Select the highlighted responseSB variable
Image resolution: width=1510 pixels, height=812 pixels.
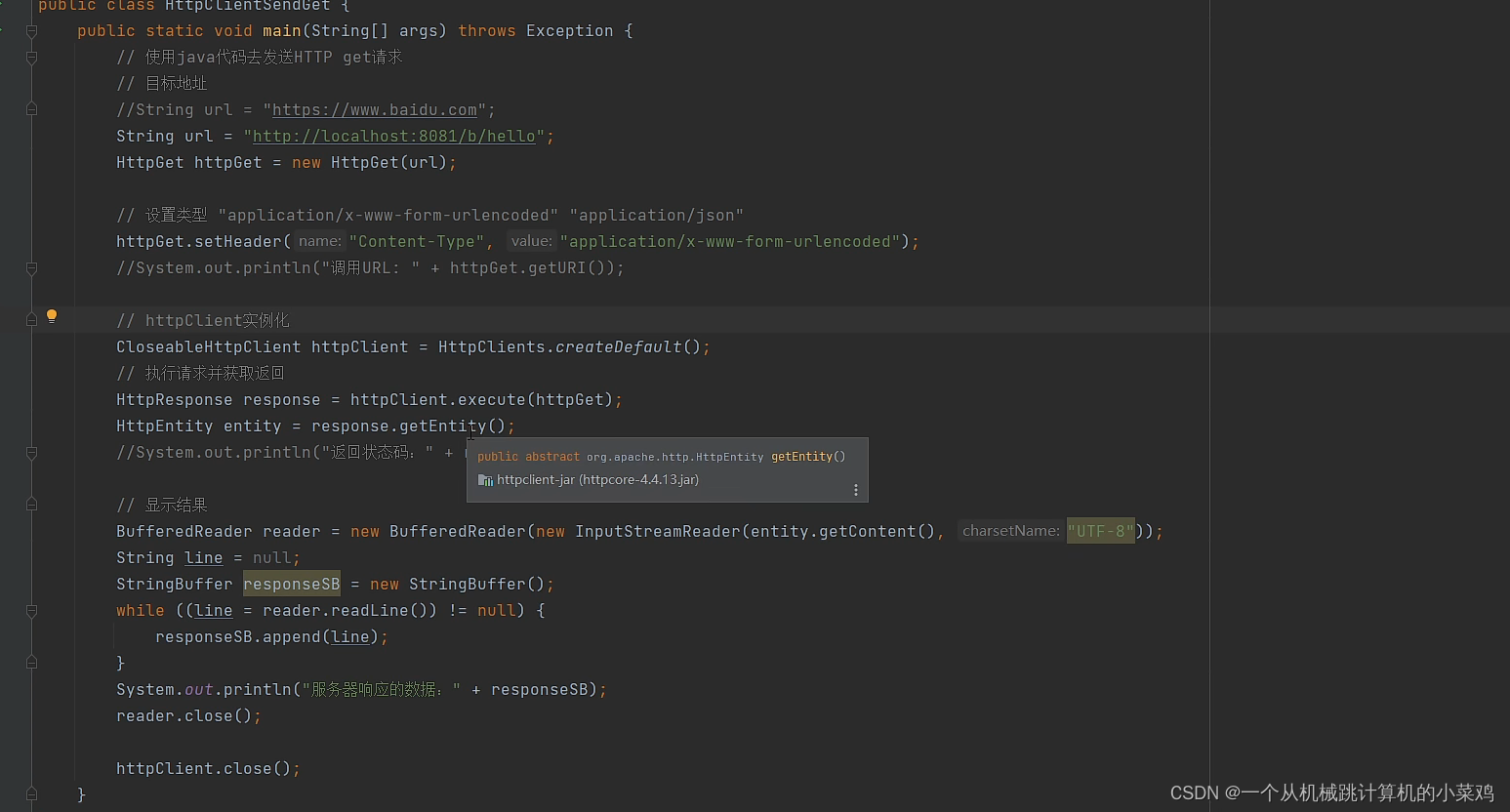(x=291, y=584)
